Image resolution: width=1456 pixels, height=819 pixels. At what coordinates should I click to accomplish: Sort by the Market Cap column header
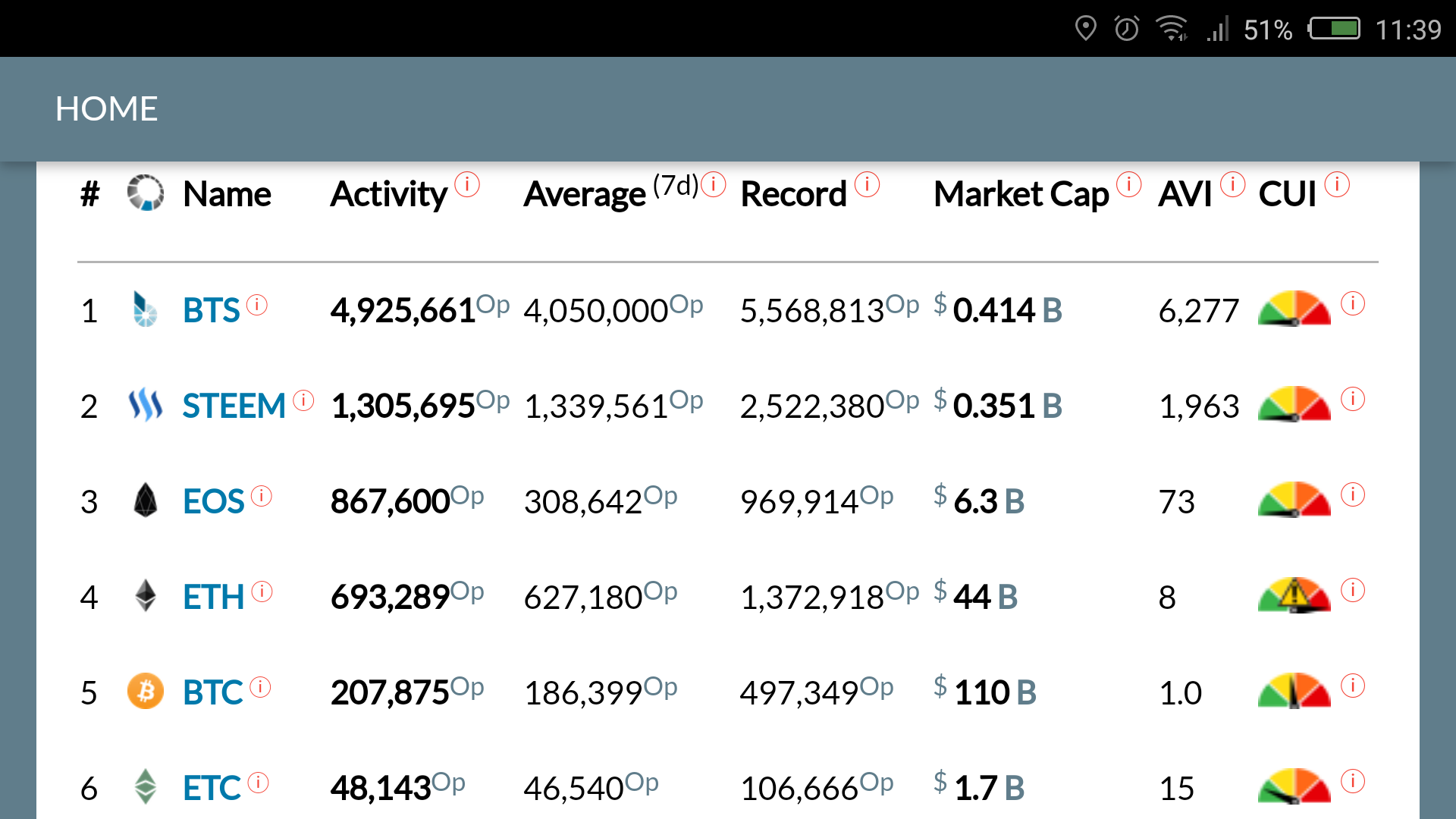coord(1021,195)
